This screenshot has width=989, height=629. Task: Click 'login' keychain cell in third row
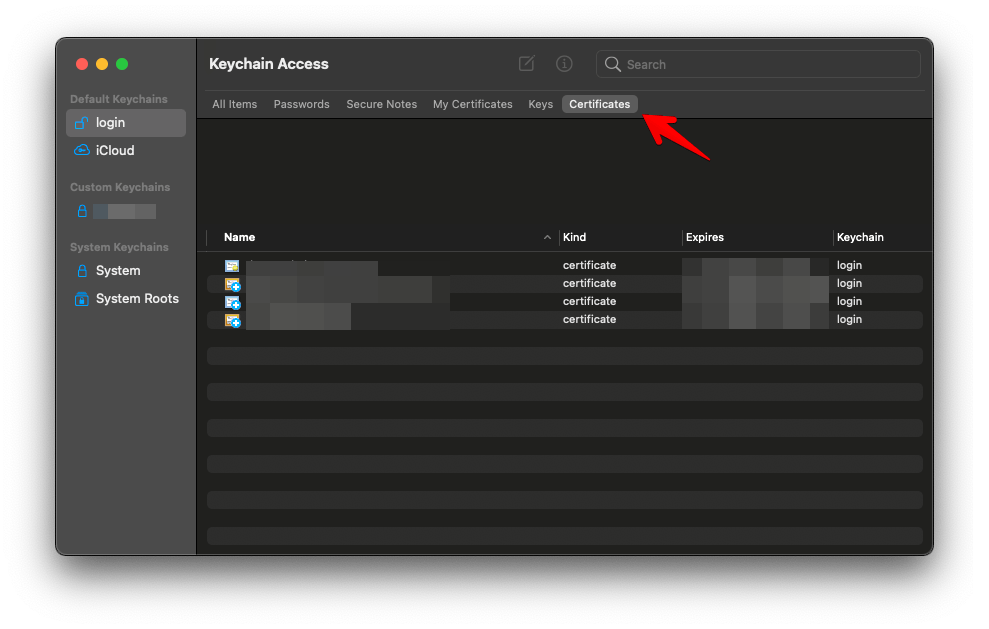coord(849,302)
